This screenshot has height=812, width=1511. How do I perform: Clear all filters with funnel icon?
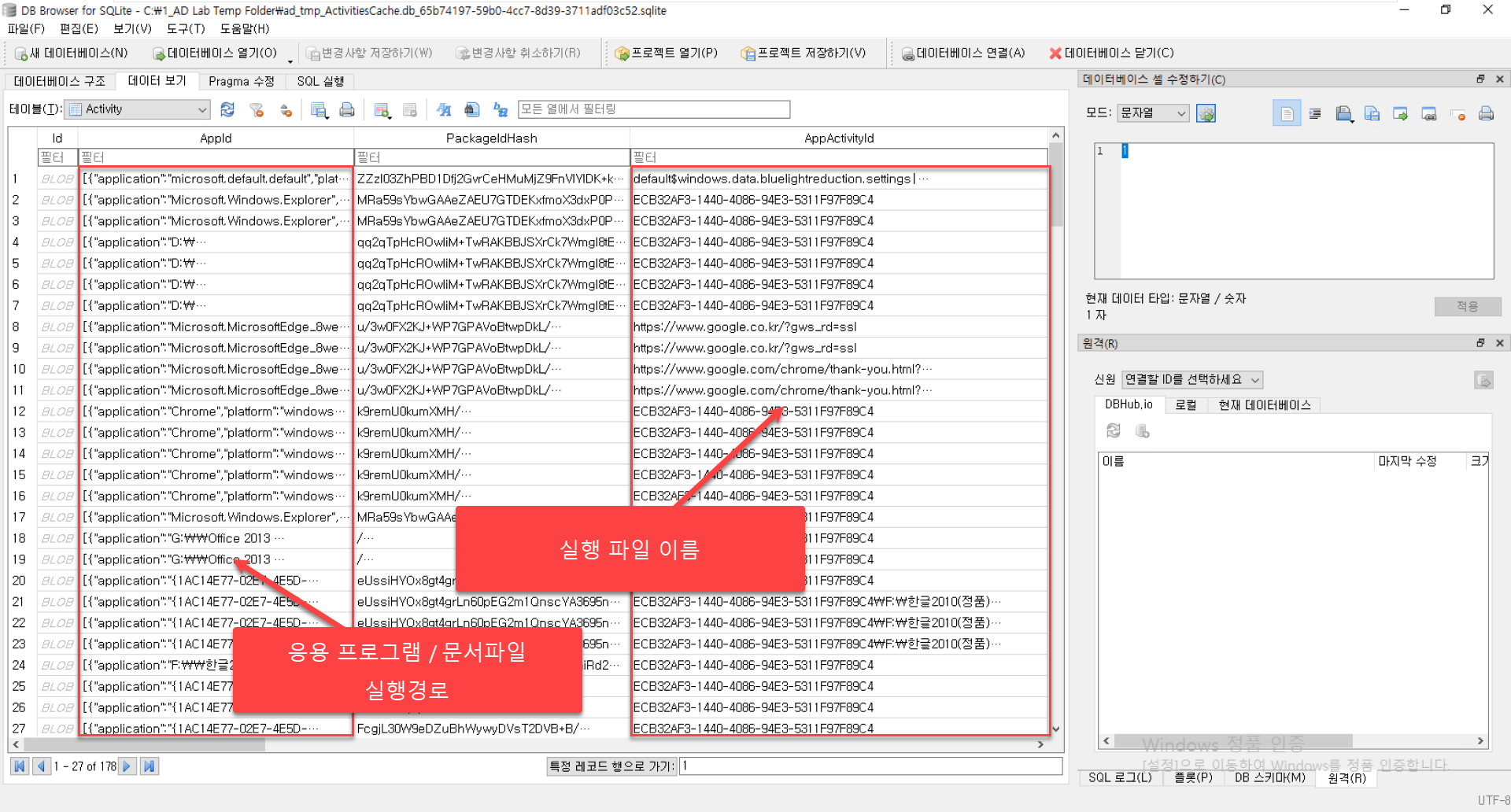point(257,110)
